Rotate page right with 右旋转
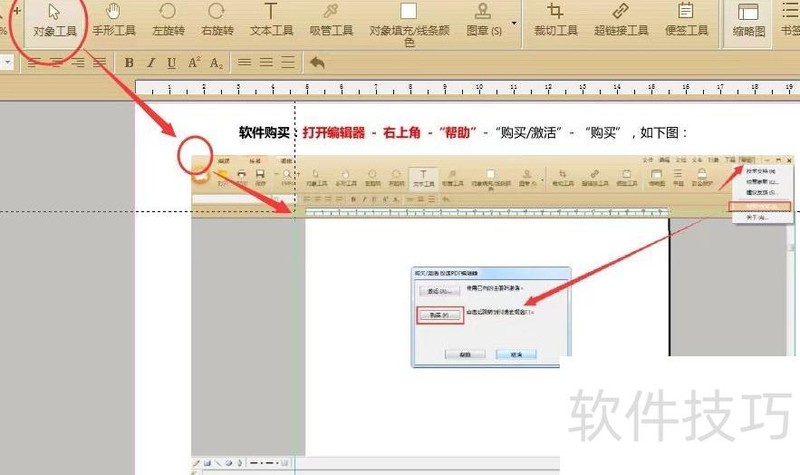 click(217, 21)
